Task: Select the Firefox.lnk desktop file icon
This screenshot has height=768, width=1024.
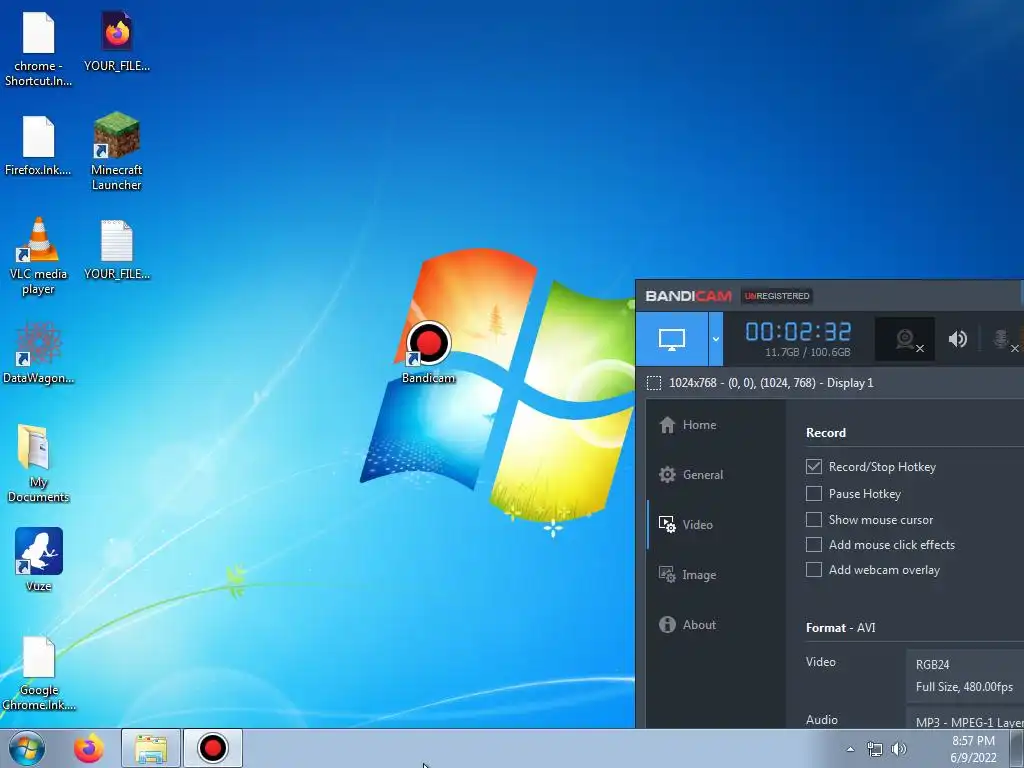Action: point(39,146)
